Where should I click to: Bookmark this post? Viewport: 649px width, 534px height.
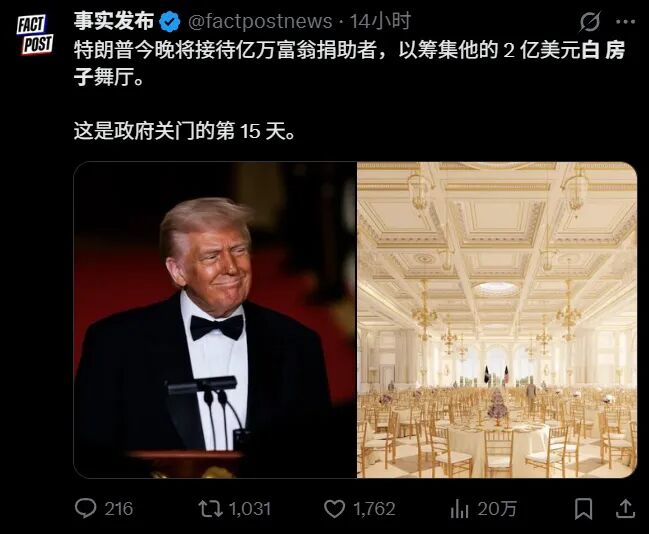click(x=583, y=509)
